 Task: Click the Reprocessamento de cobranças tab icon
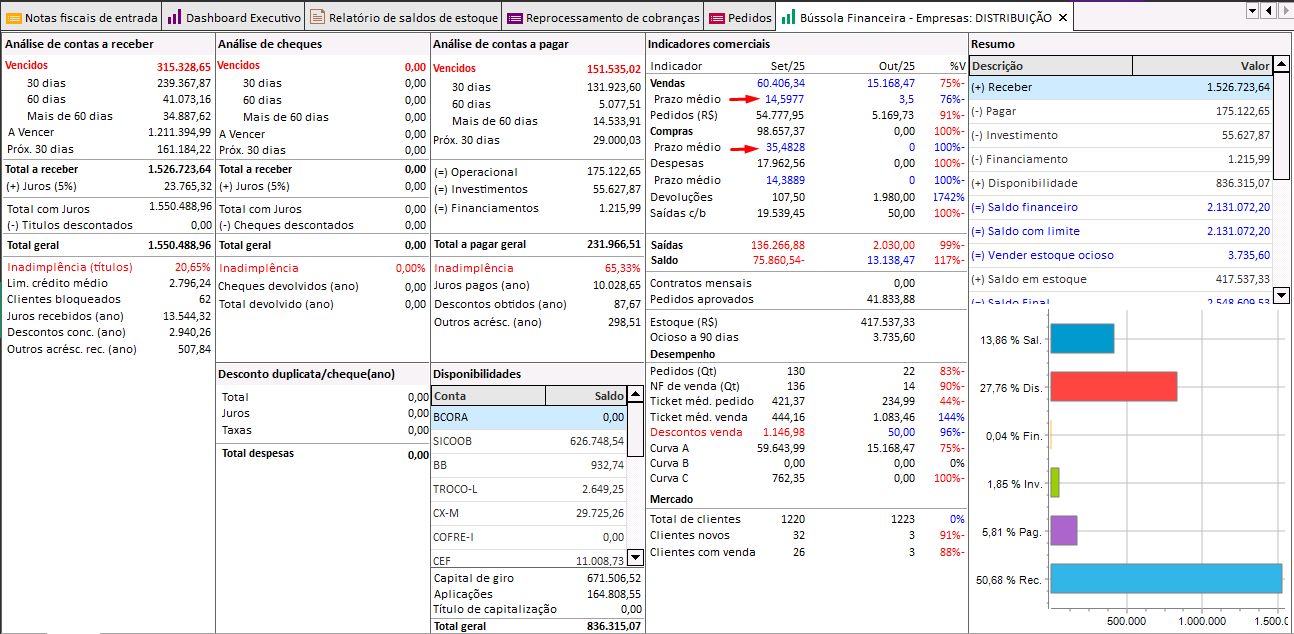(515, 17)
